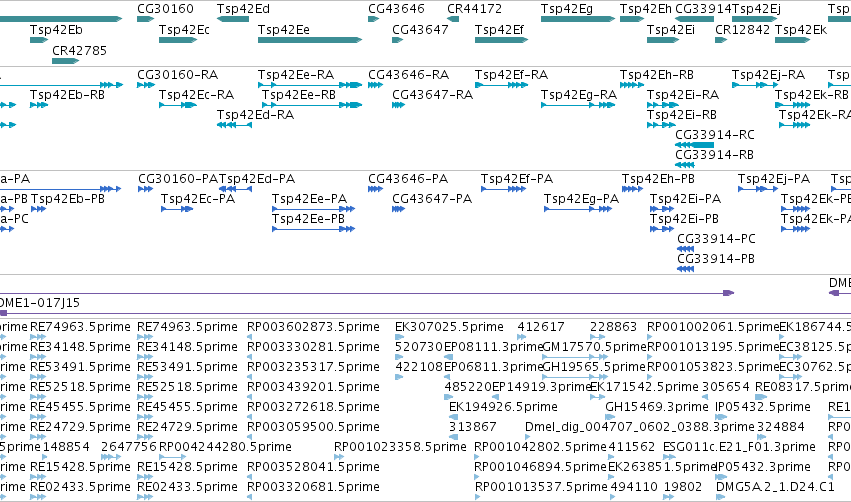
Task: Click transcript Tsp42Ej-RA label
Action: tap(768, 74)
